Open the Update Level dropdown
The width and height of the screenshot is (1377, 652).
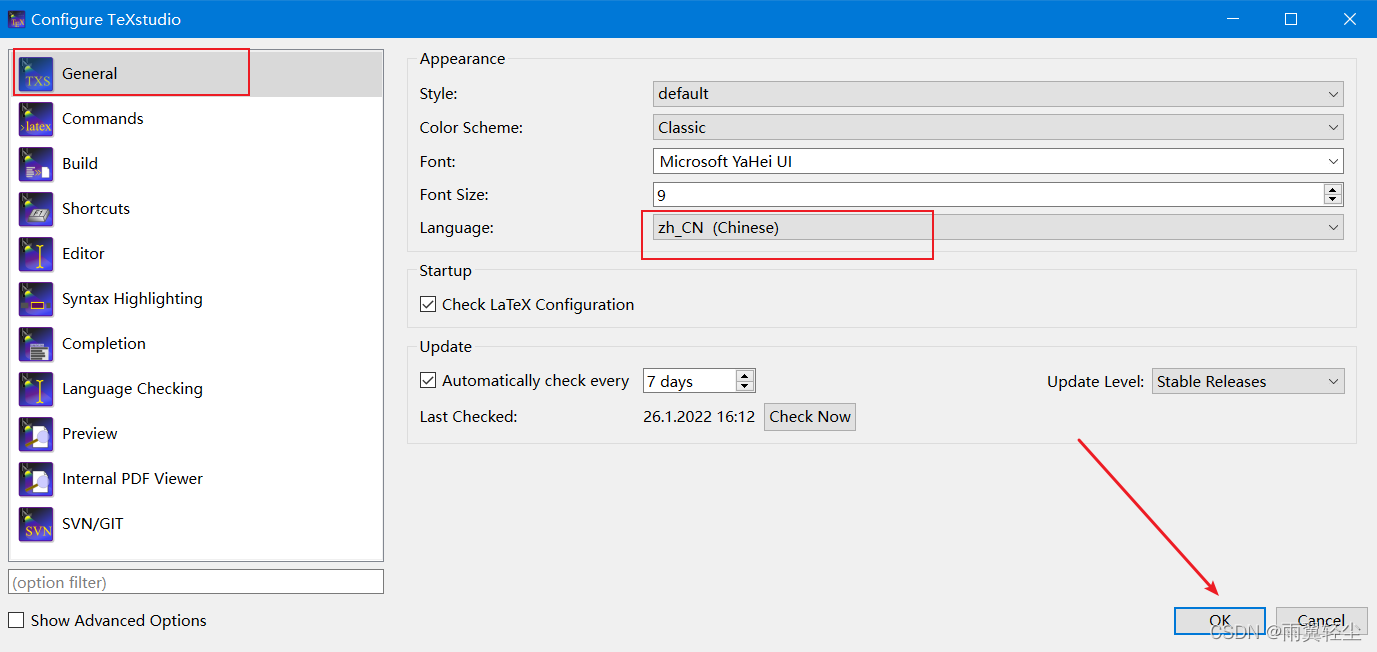coord(1248,381)
